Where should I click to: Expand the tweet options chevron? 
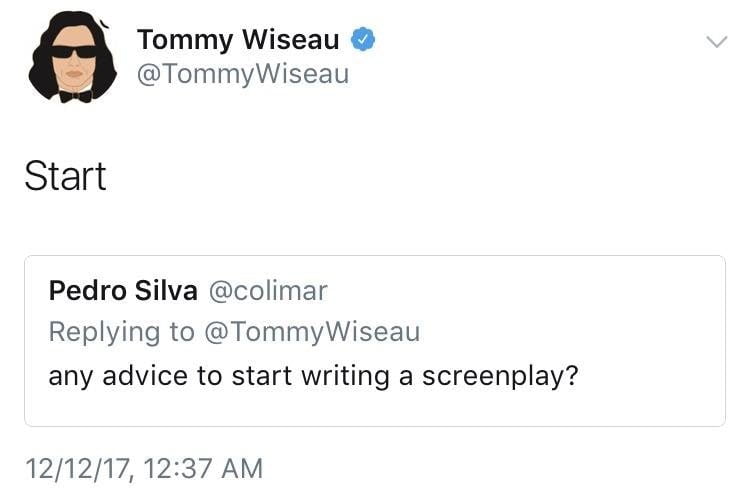(x=716, y=42)
